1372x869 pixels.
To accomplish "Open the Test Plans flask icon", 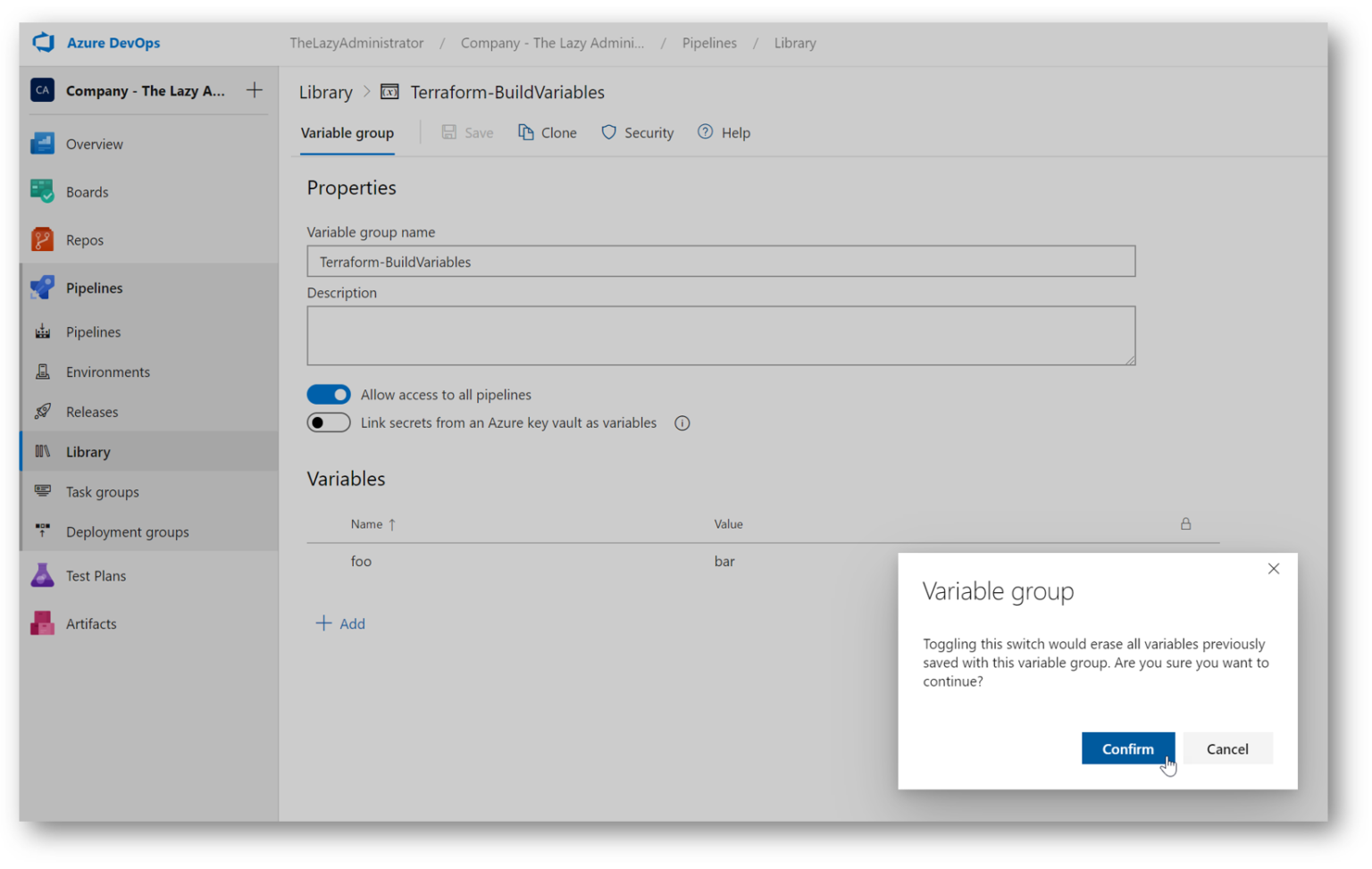I will [x=42, y=575].
